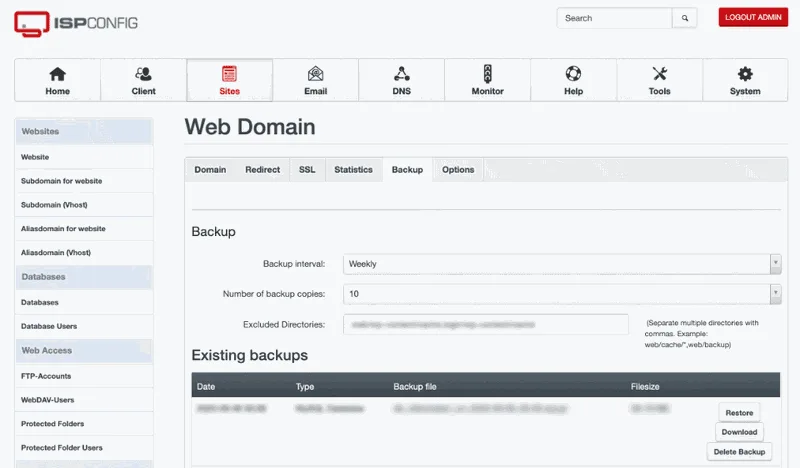Switch to the Options tab
This screenshot has height=468, width=800.
[458, 169]
